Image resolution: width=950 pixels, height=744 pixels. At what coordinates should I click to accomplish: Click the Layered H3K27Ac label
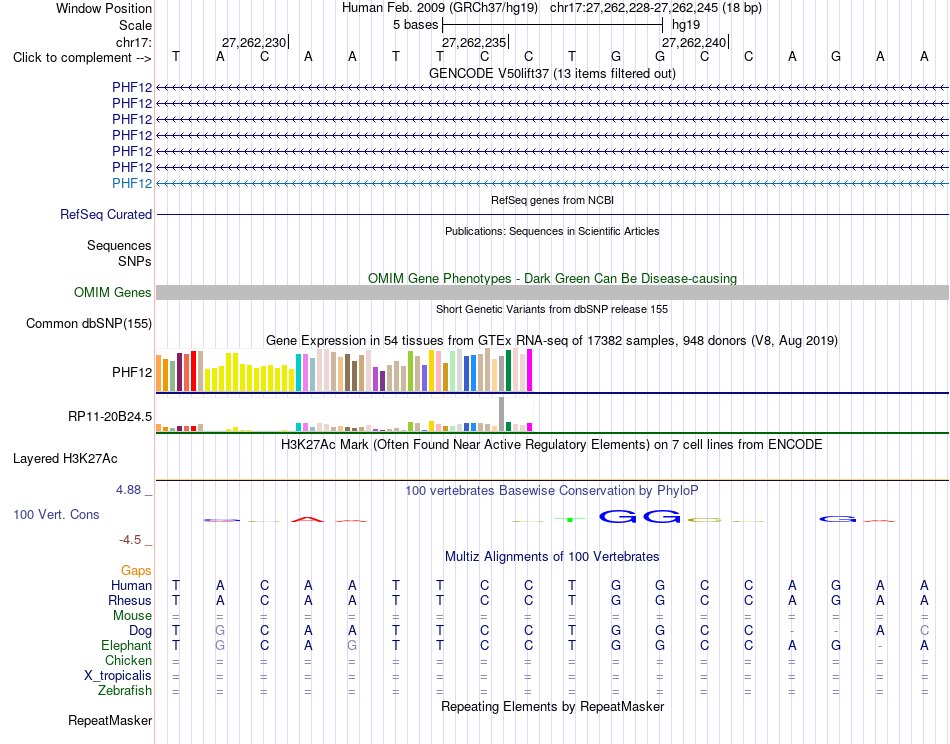(65, 459)
